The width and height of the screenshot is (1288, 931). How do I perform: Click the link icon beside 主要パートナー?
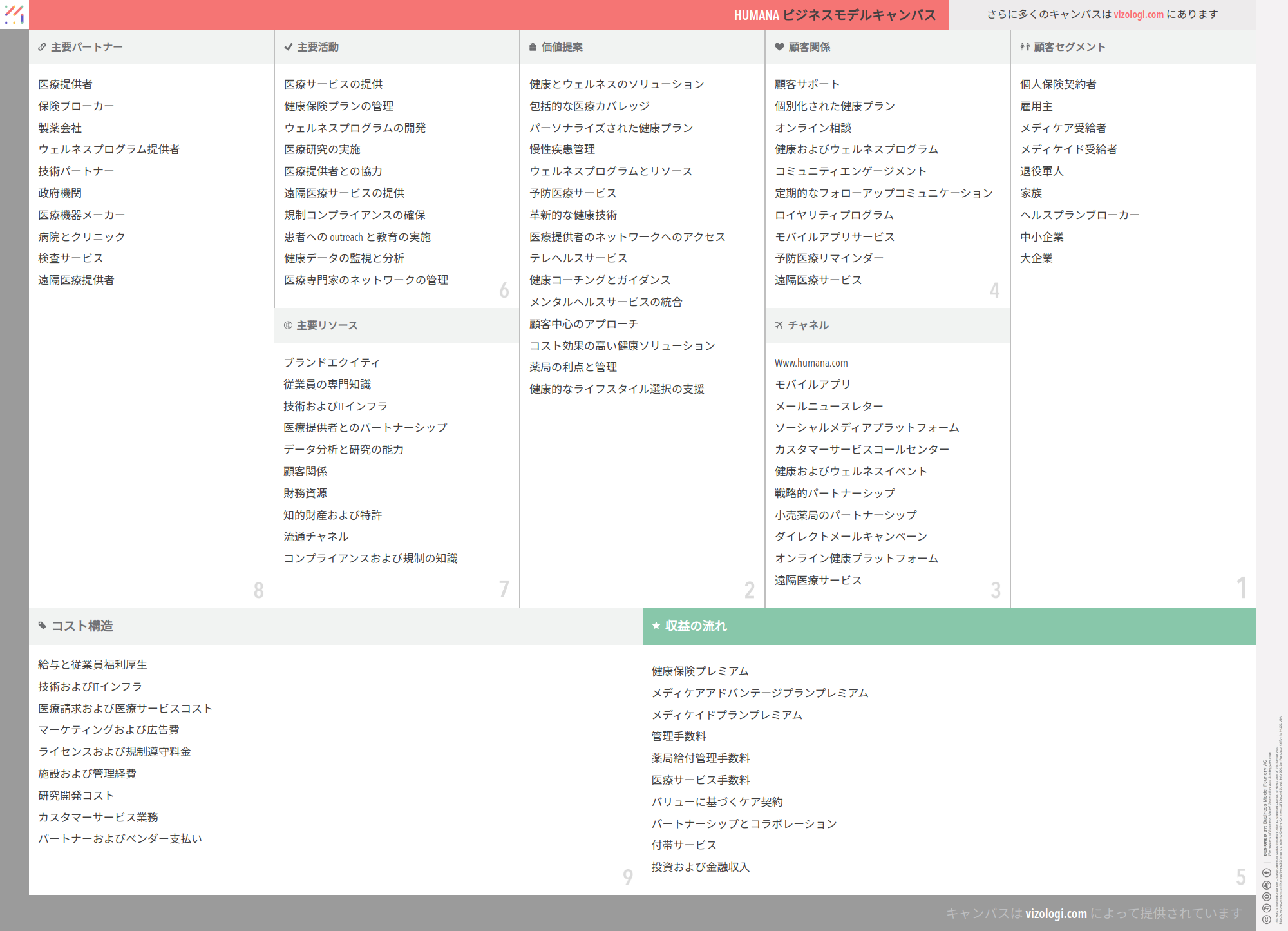pyautogui.click(x=42, y=47)
